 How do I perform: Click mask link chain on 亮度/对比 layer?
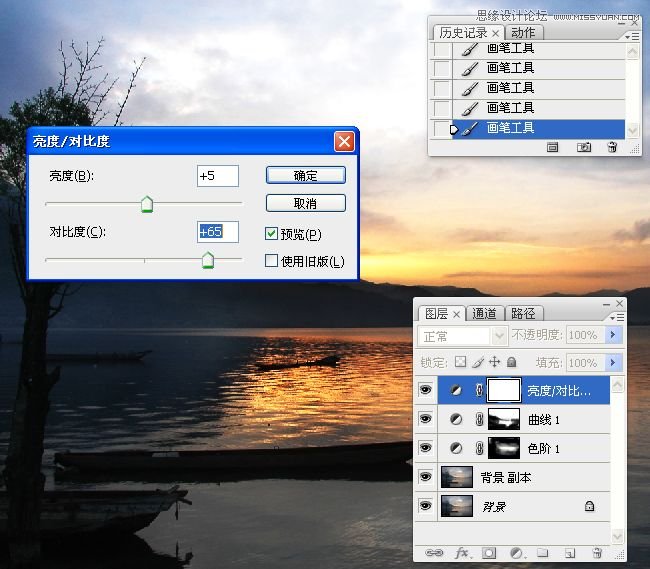tap(479, 390)
